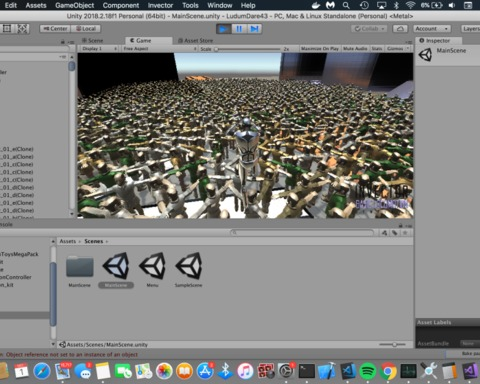Image resolution: width=480 pixels, height=384 pixels.
Task: Click the save search star icon
Action: 405,233
